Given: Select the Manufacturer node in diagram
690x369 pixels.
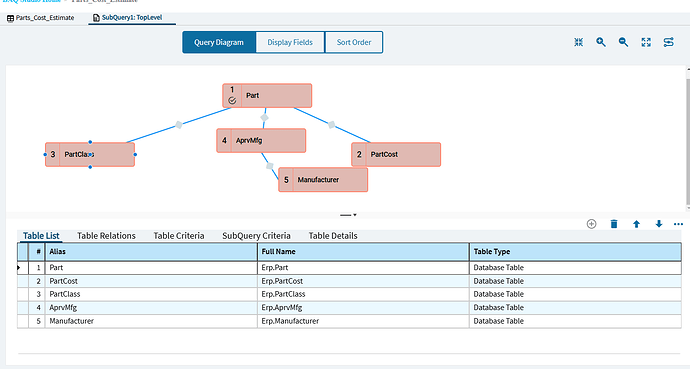Looking at the screenshot, I should 323,180.
